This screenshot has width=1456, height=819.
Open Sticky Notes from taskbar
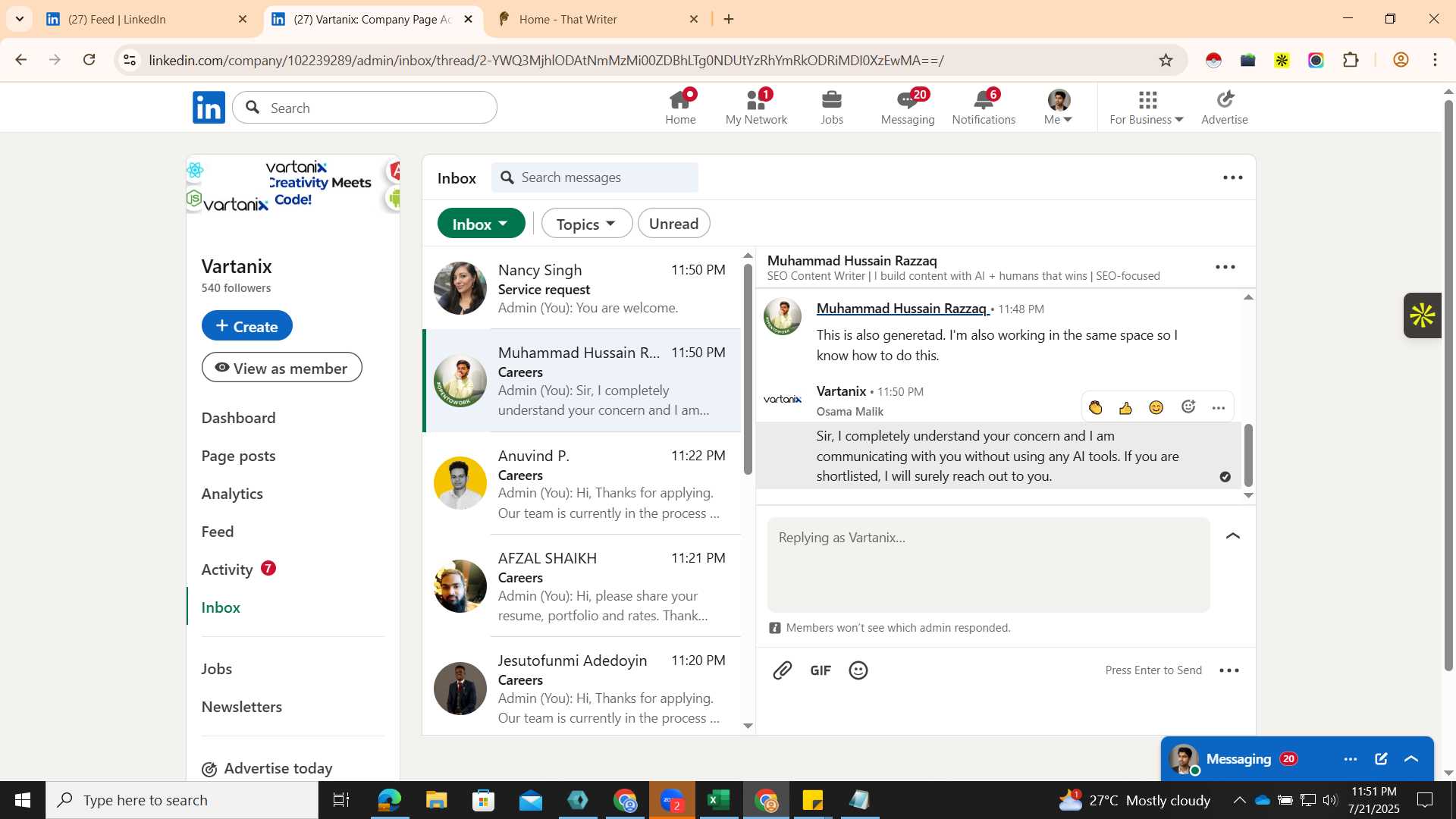tap(812, 800)
